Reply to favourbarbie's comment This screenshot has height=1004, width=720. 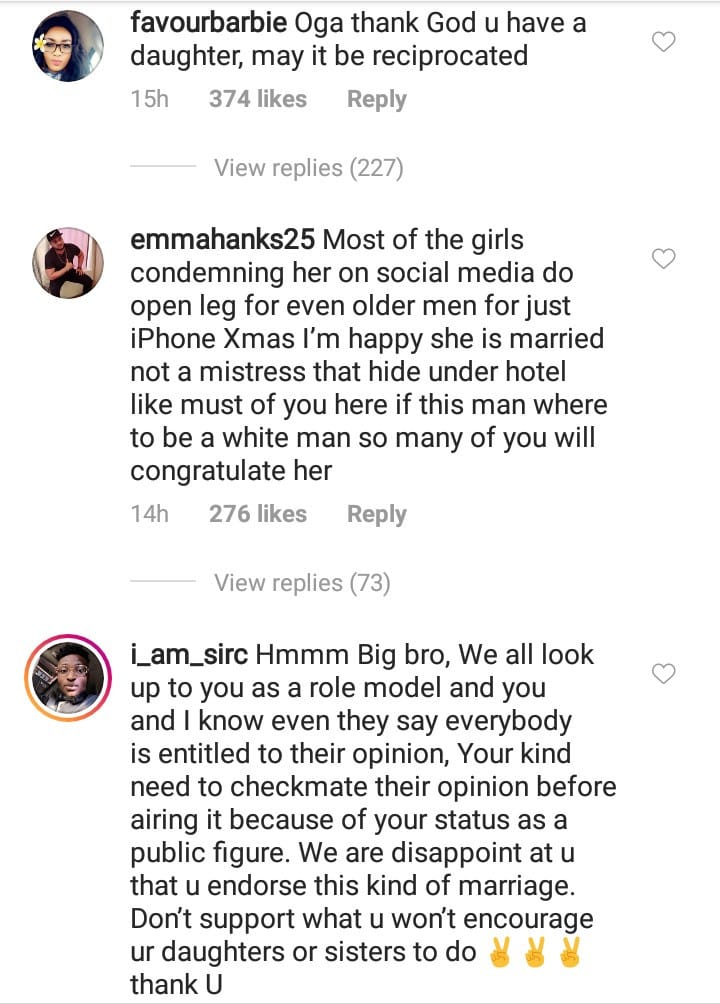coord(376,99)
